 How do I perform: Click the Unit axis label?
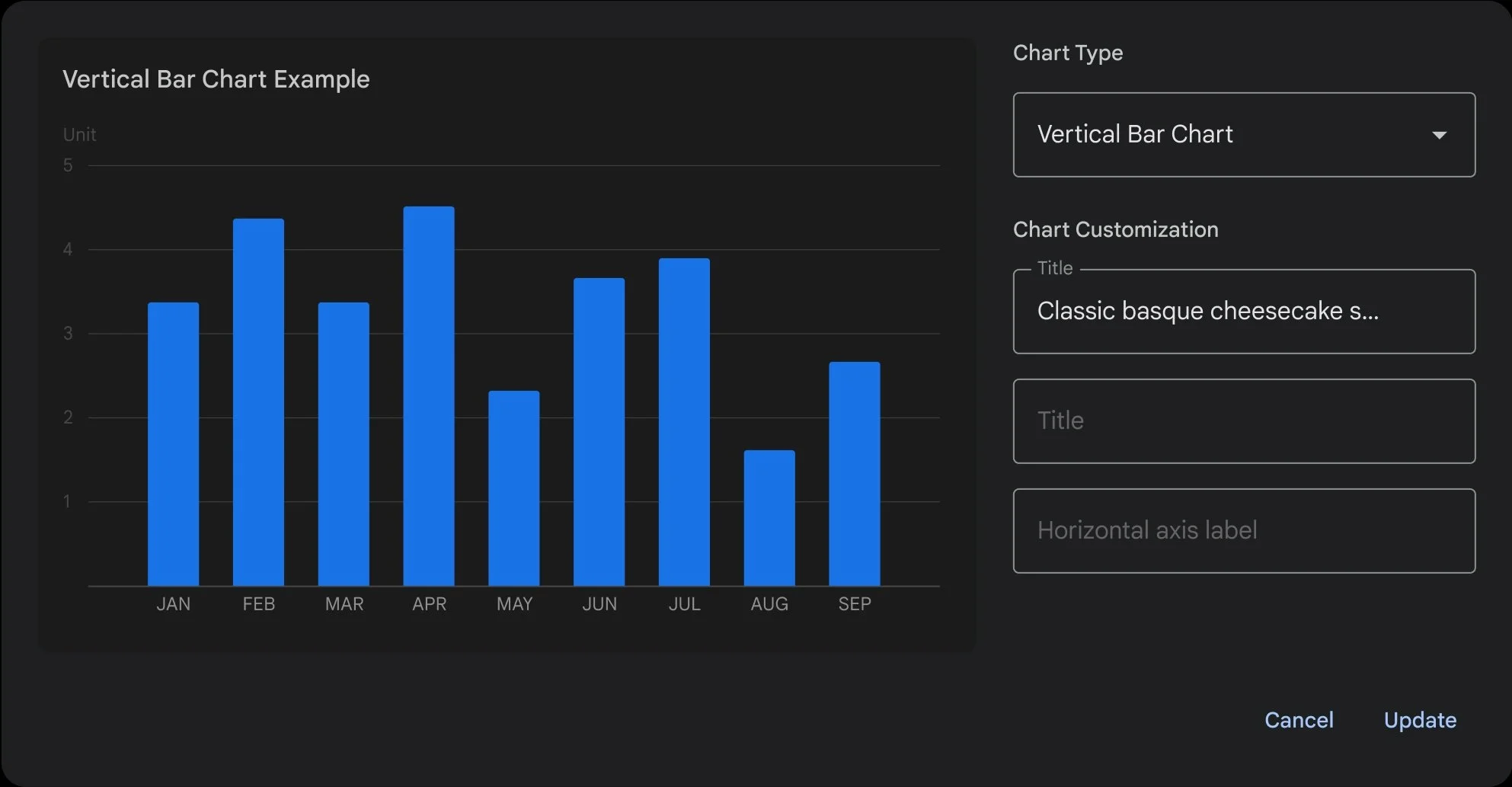point(79,135)
